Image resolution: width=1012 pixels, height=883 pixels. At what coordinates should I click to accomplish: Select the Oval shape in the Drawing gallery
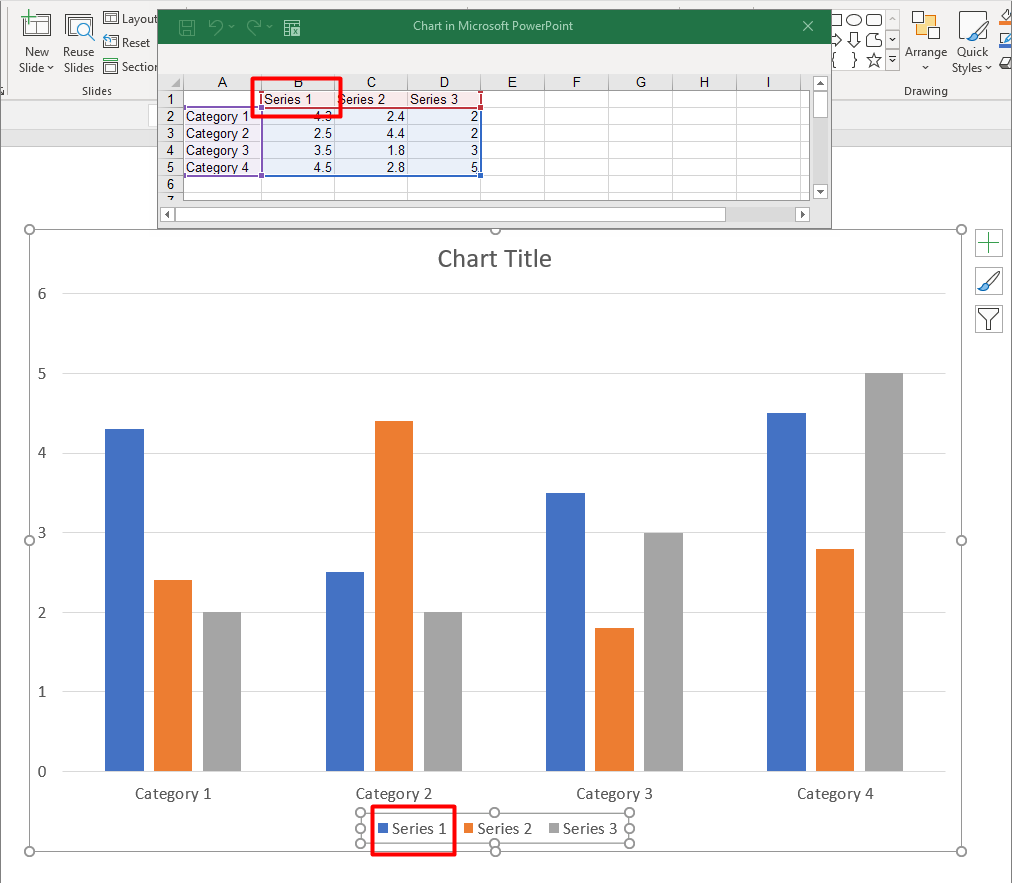point(853,19)
